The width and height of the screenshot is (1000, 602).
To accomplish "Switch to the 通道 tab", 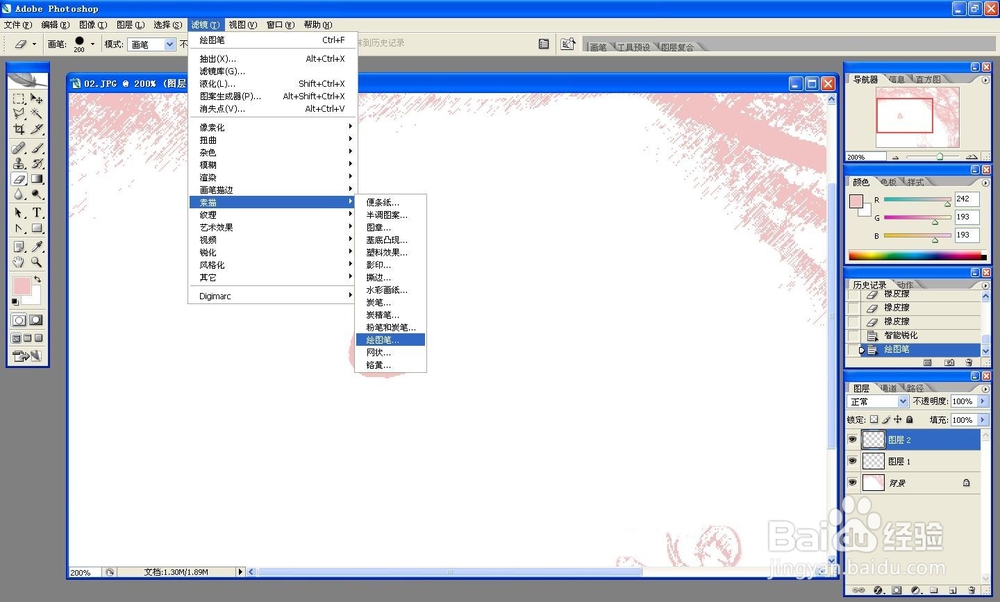I will tap(888, 388).
